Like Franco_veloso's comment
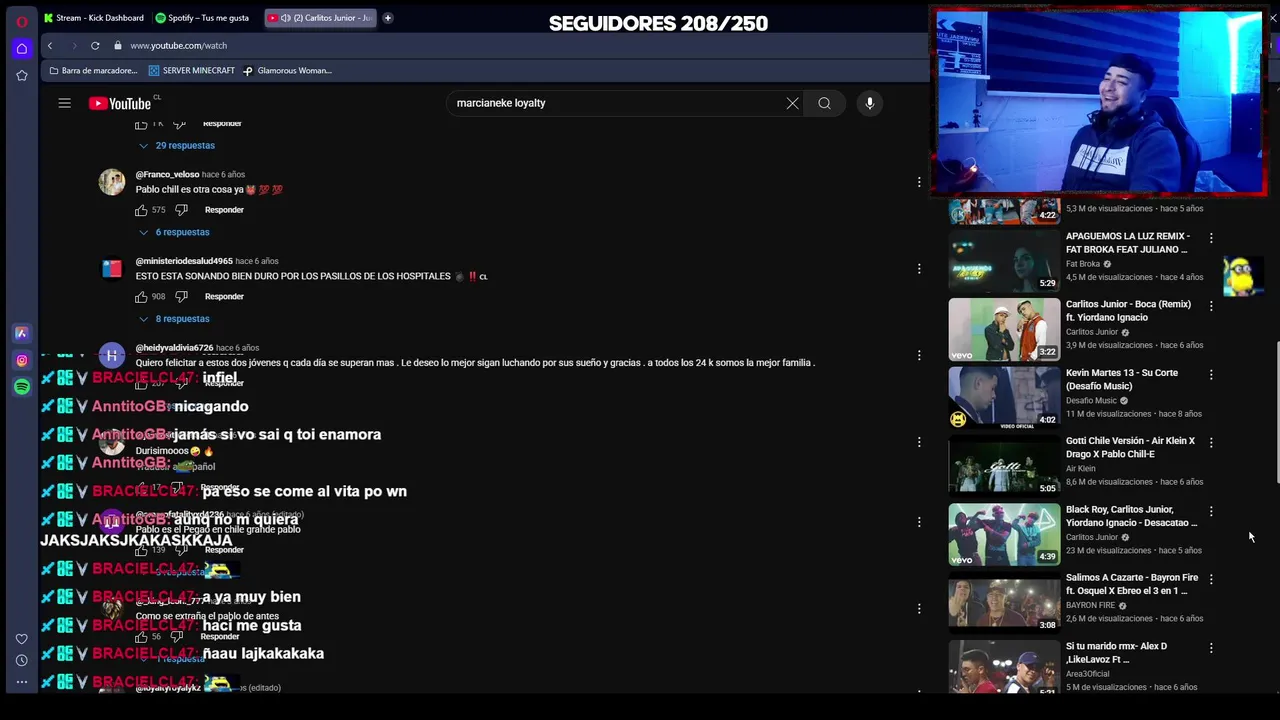1280x720 pixels. pyautogui.click(x=141, y=210)
